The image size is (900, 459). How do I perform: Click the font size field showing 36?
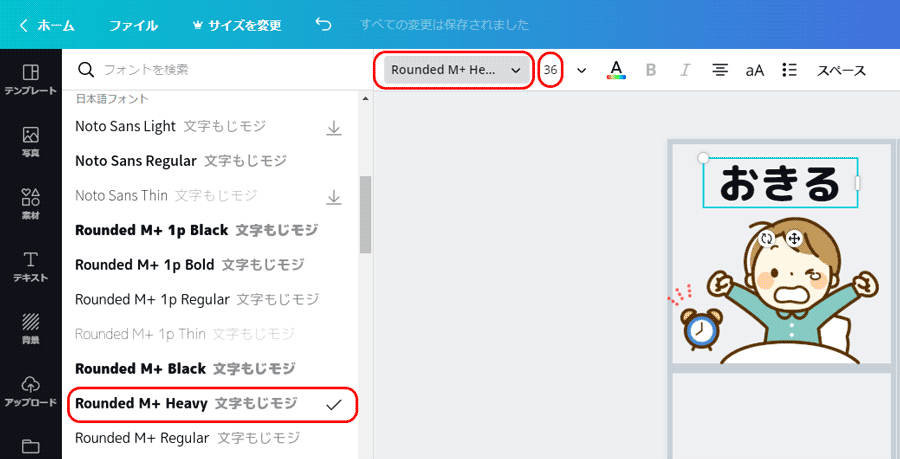[550, 70]
